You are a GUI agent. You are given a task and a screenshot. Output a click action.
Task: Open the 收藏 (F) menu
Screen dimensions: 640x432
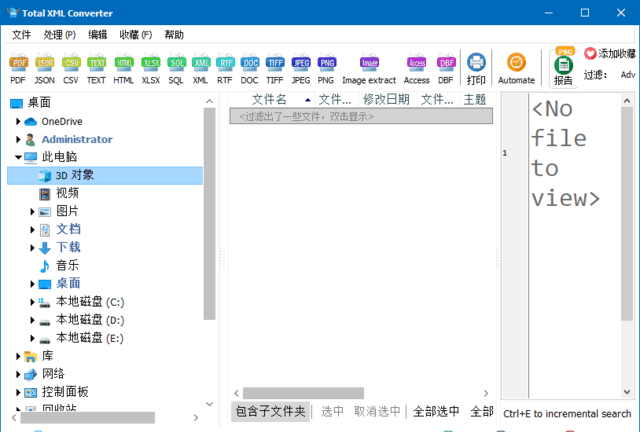click(136, 35)
